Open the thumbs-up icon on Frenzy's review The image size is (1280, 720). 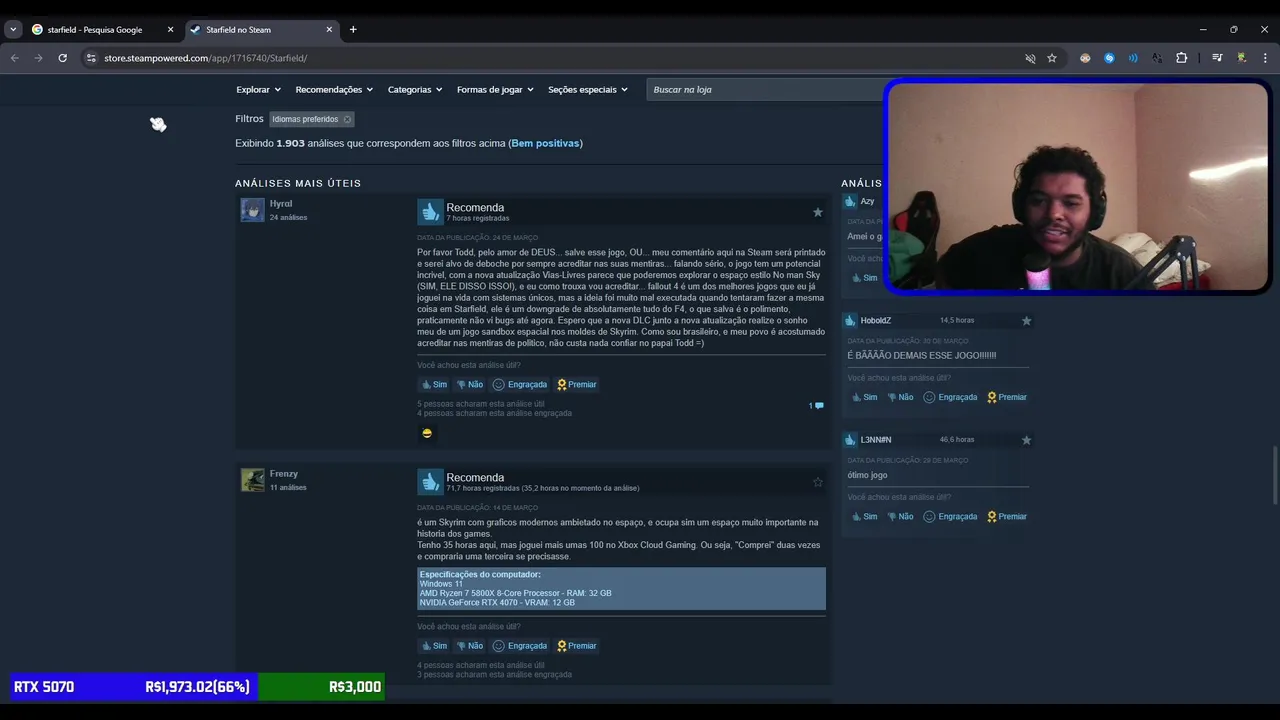pos(430,481)
